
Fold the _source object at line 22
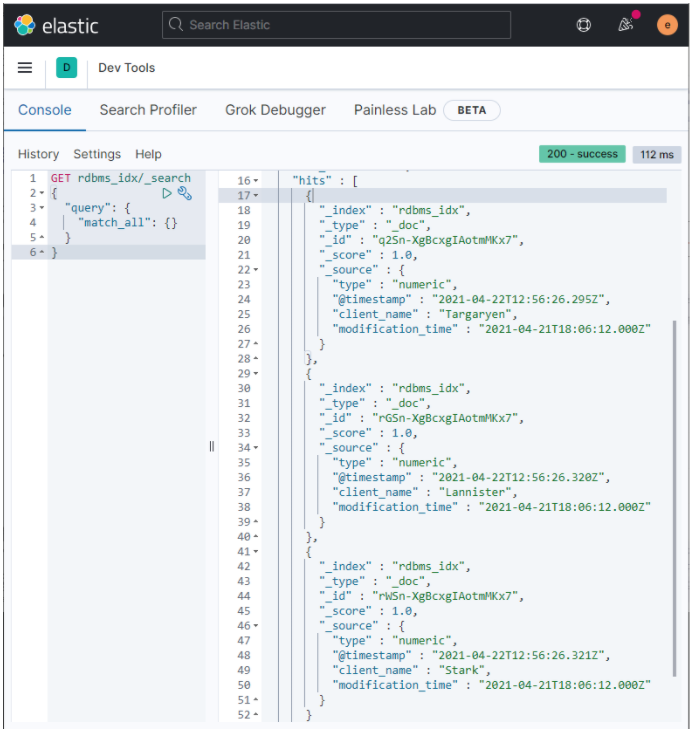pyautogui.click(x=255, y=270)
